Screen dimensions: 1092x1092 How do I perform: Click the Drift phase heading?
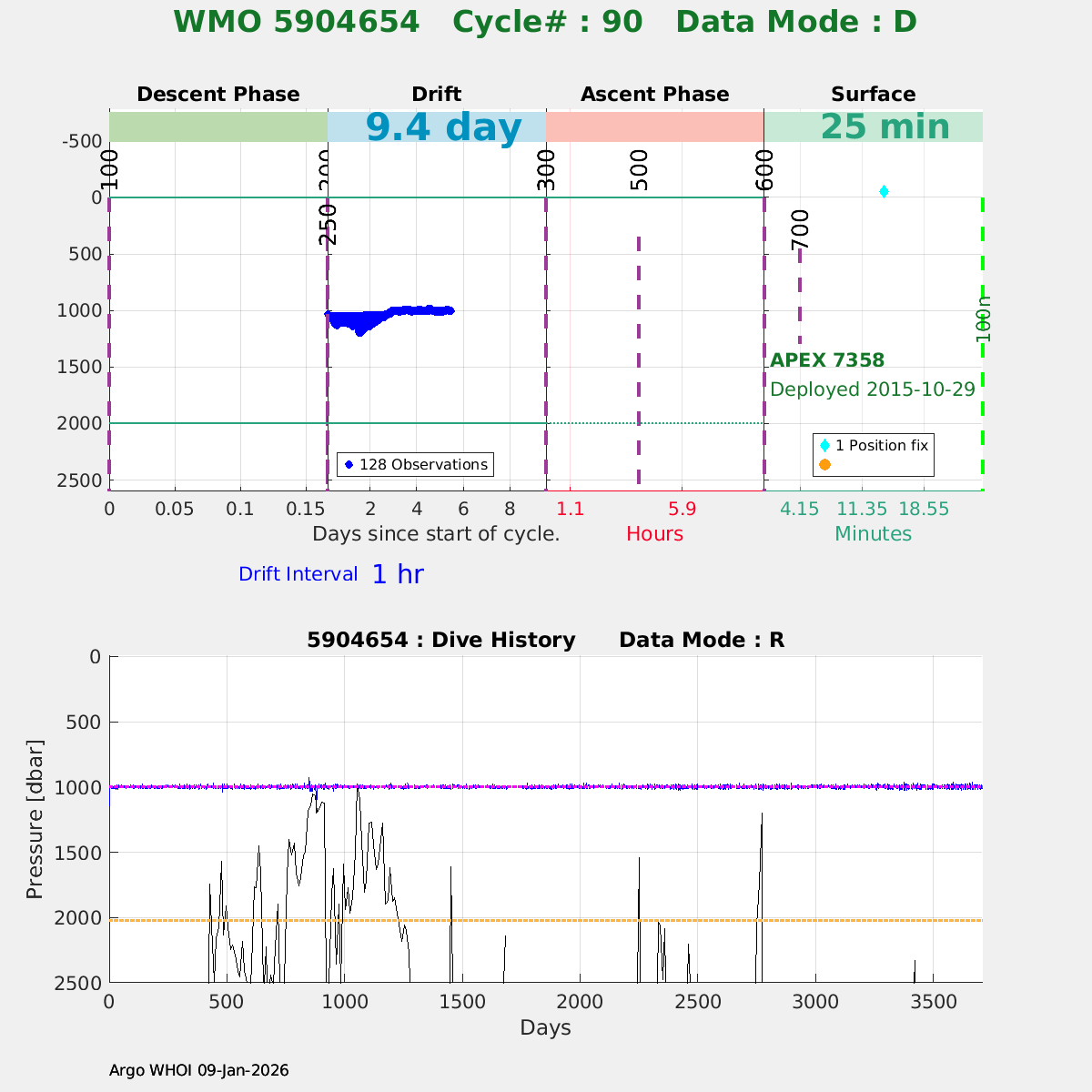436,95
